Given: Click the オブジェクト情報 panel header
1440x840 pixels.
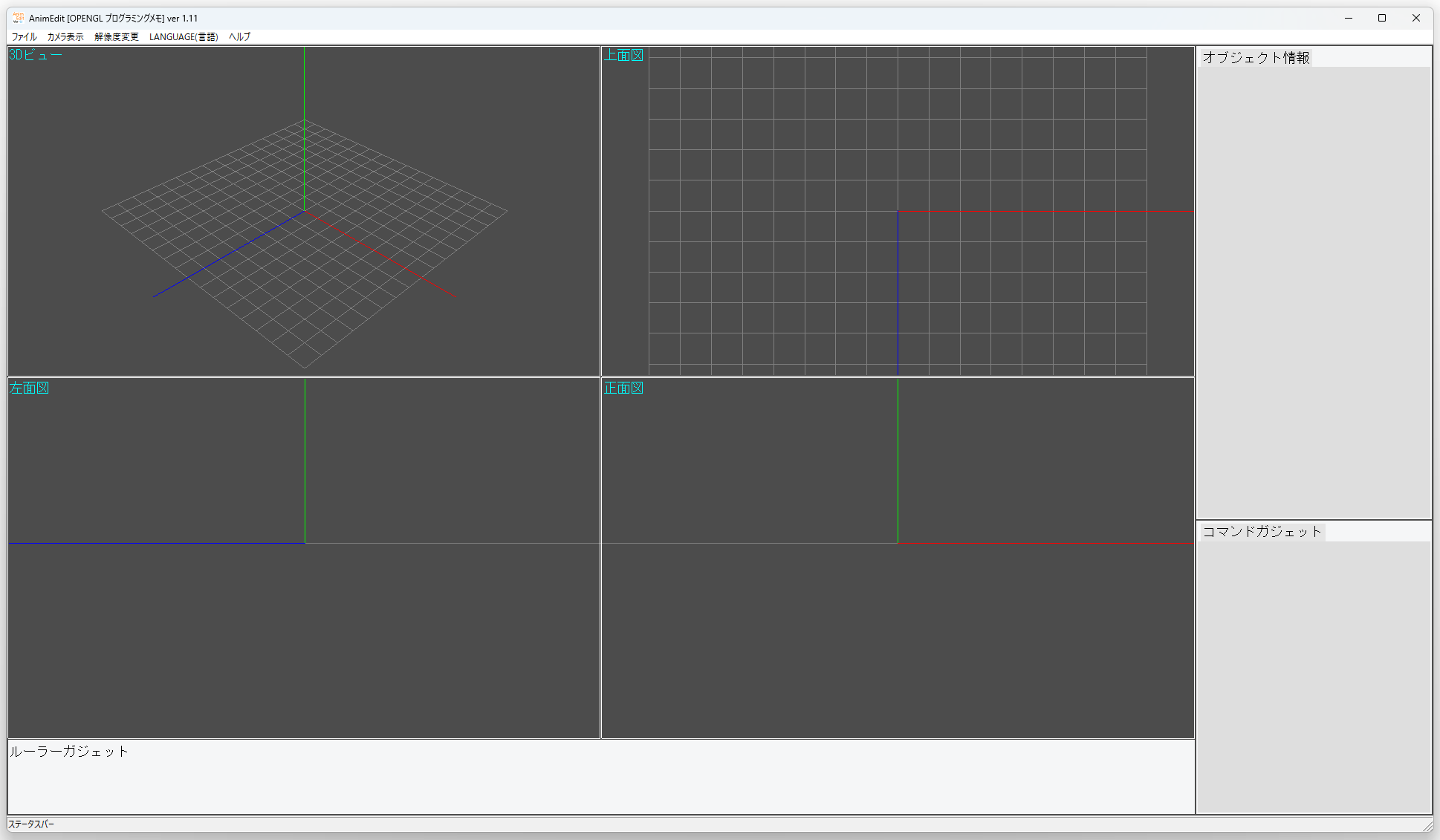Looking at the screenshot, I should [1256, 57].
